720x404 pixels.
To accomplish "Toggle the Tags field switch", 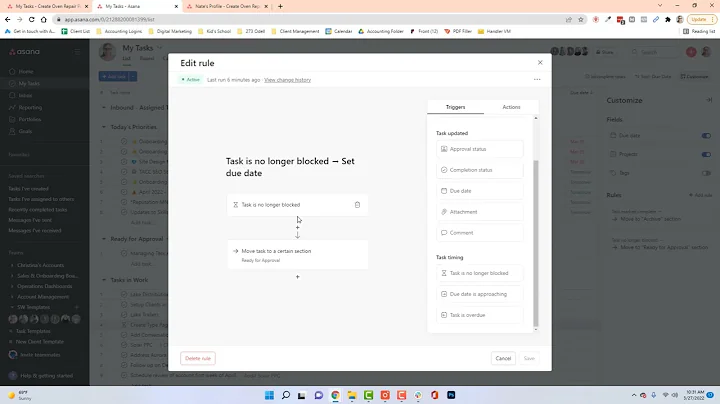I will tap(706, 173).
